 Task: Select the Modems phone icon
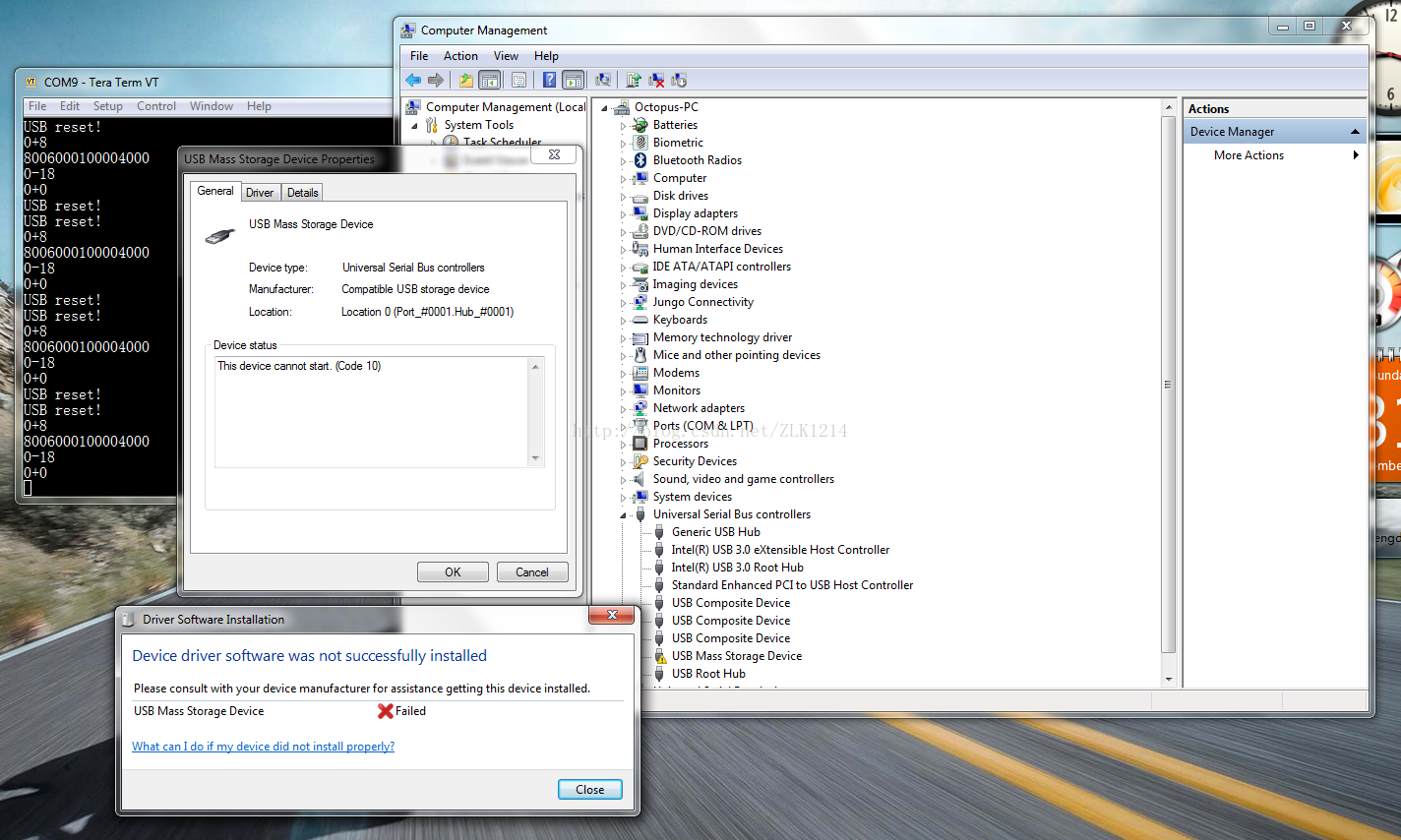[x=640, y=373]
